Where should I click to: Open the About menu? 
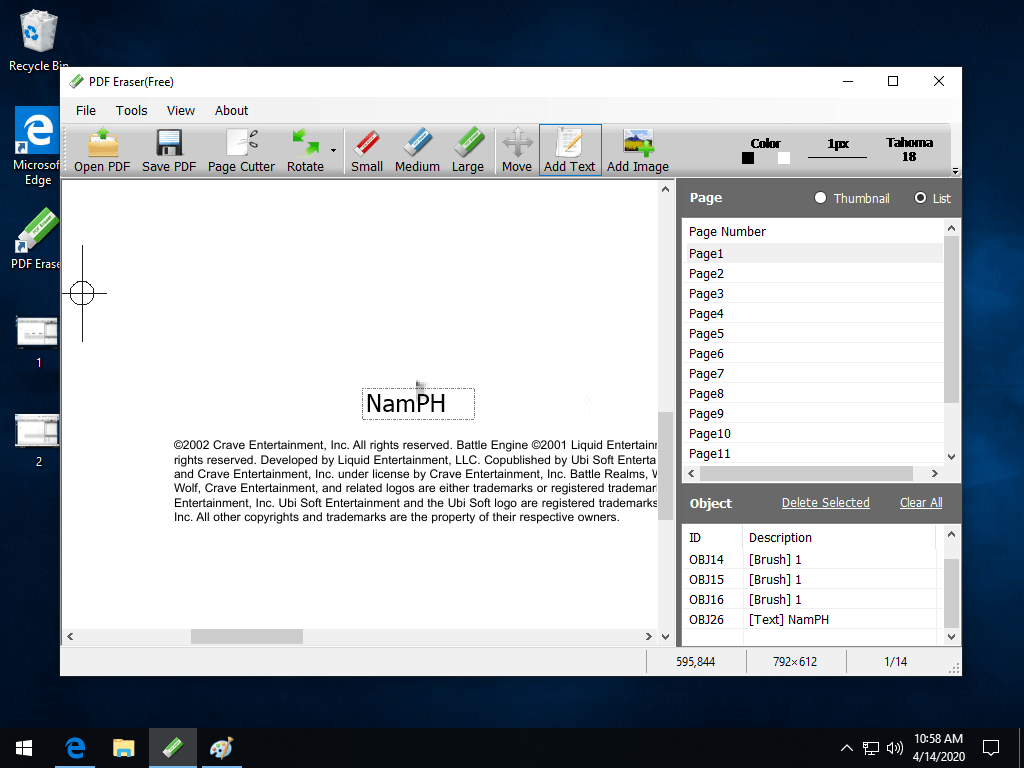click(x=231, y=110)
